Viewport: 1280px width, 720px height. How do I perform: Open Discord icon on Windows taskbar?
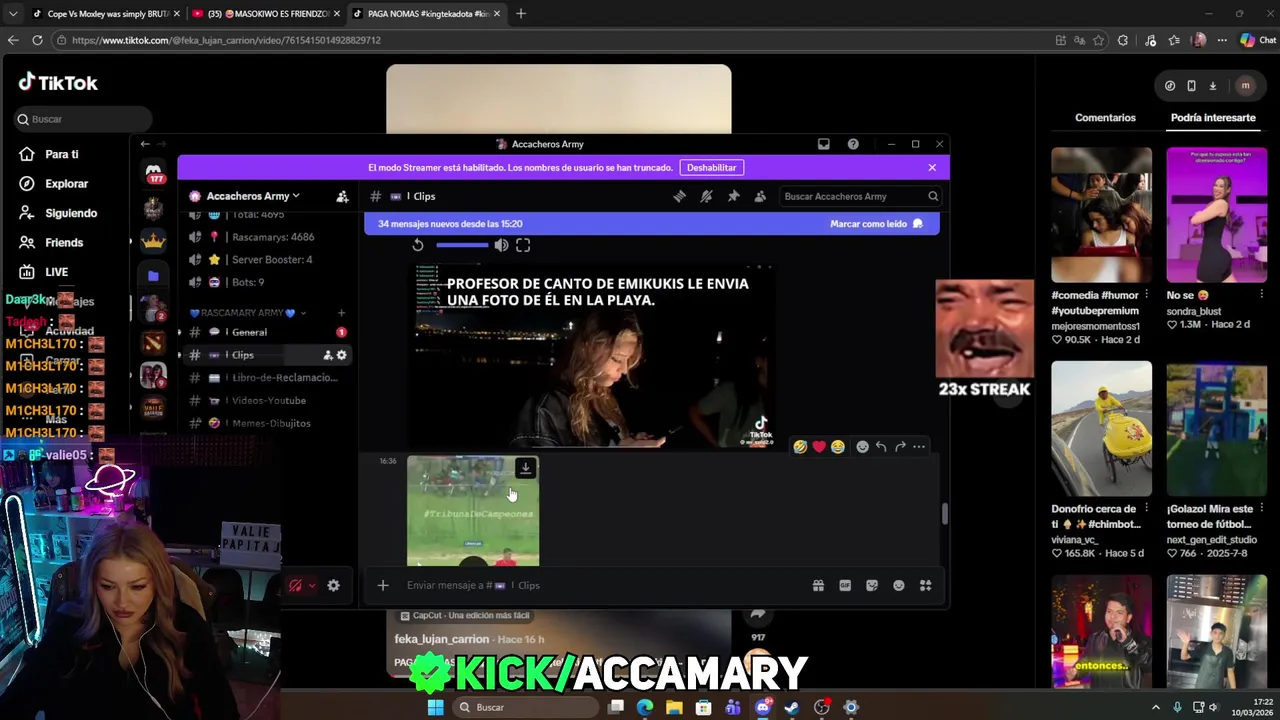pyautogui.click(x=762, y=707)
